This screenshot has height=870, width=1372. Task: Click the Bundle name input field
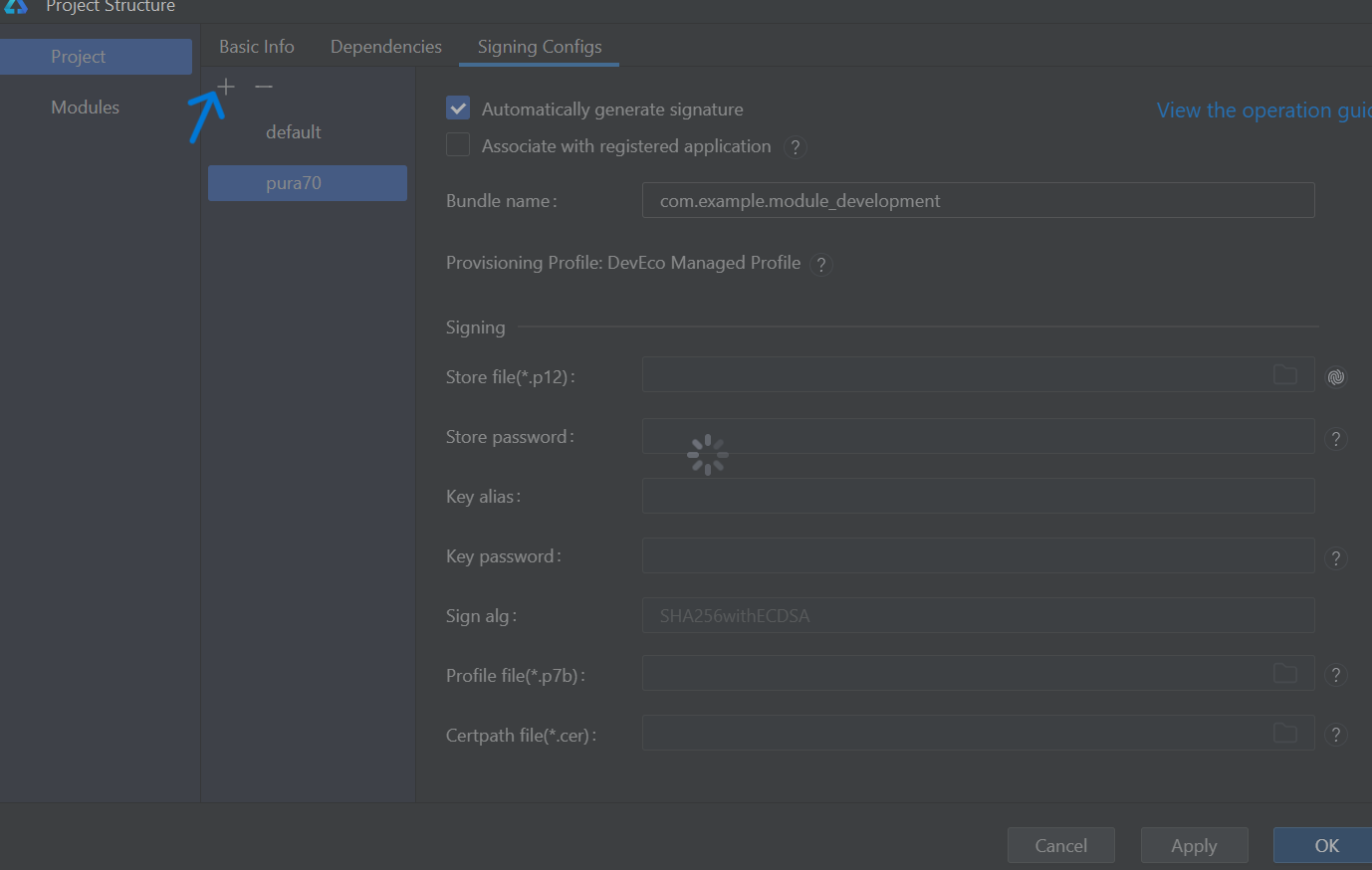tap(978, 200)
